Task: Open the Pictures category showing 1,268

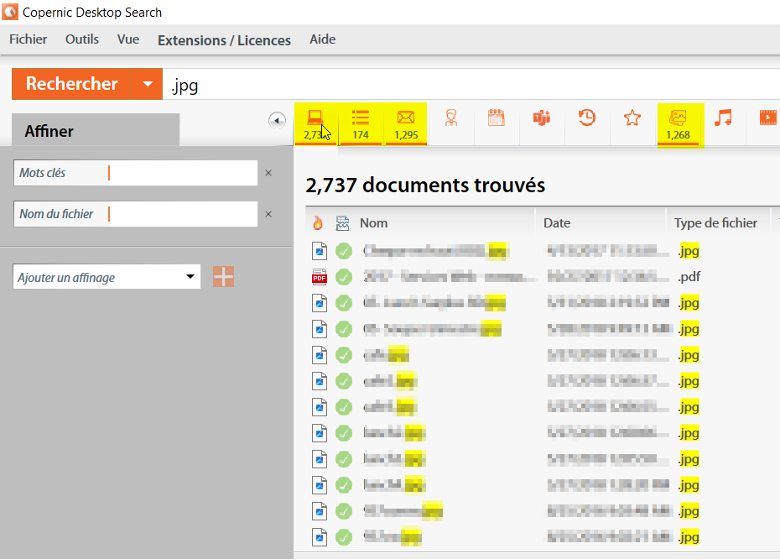Action: click(x=678, y=124)
